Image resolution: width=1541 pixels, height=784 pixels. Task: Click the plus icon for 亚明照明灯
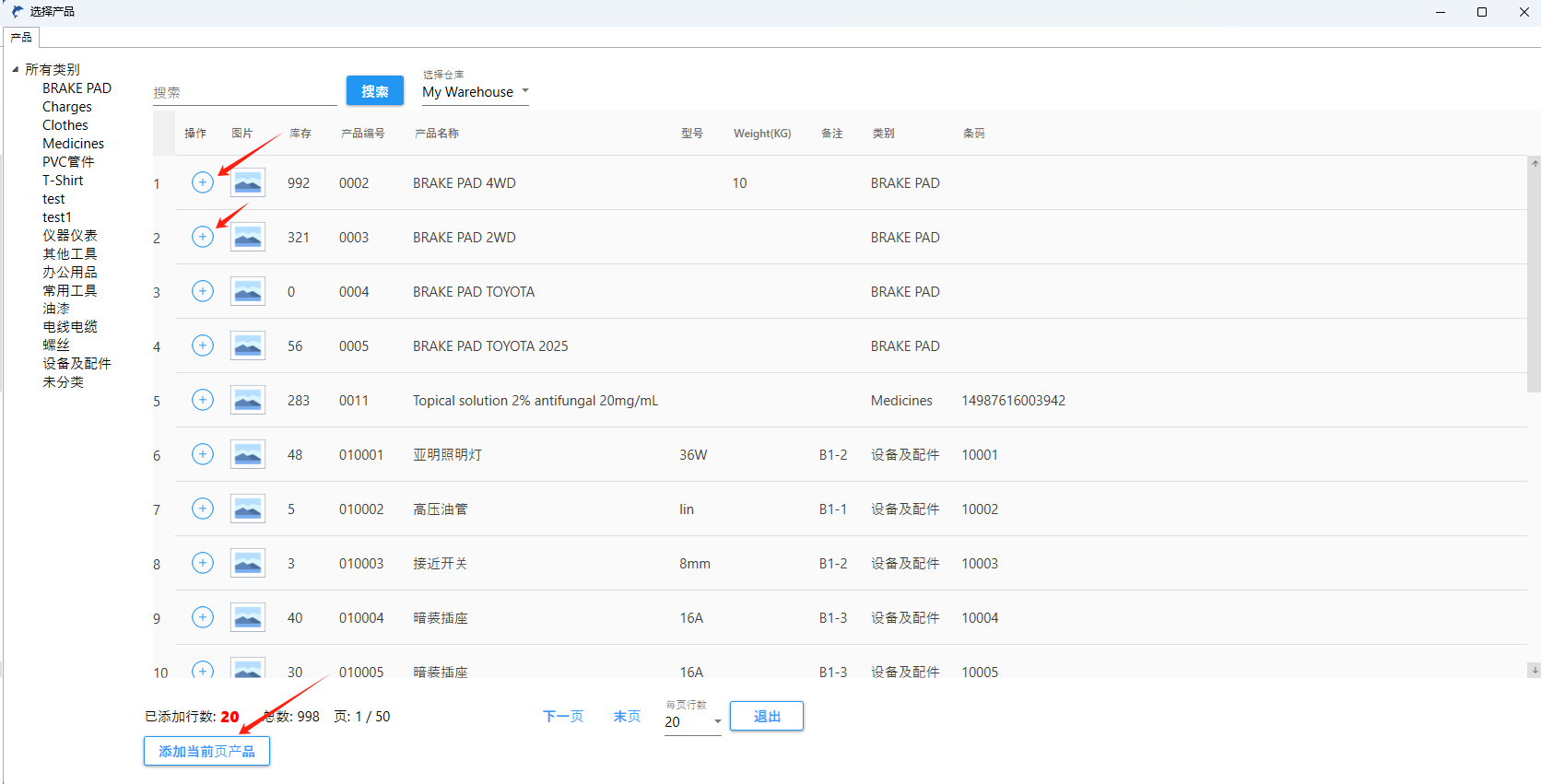click(203, 454)
